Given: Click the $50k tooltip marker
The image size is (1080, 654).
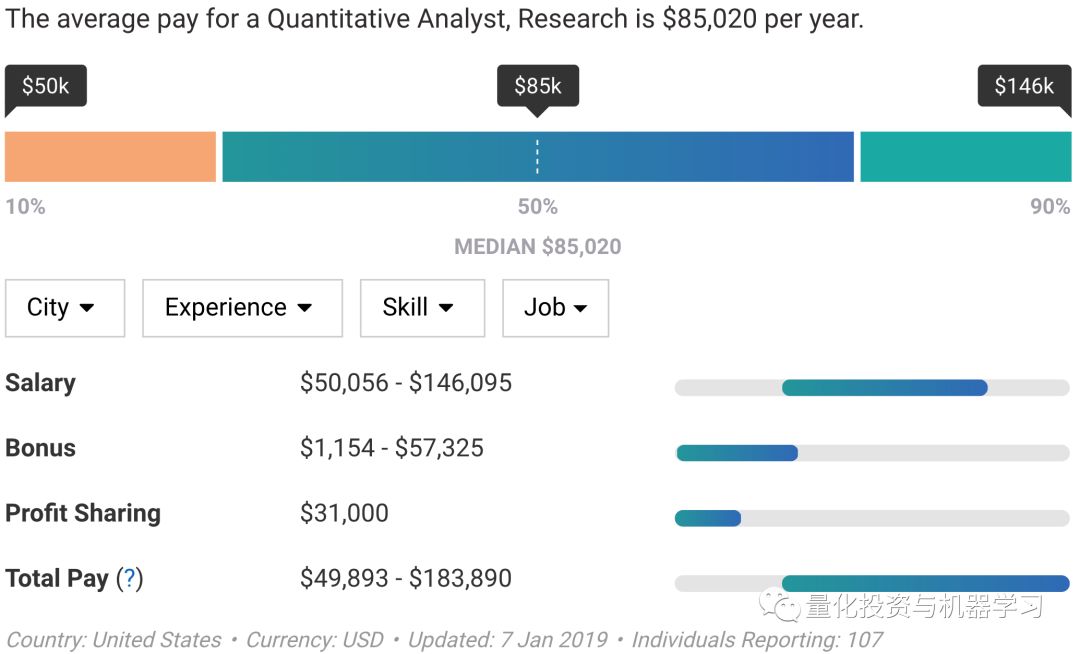Looking at the screenshot, I should (x=46, y=86).
